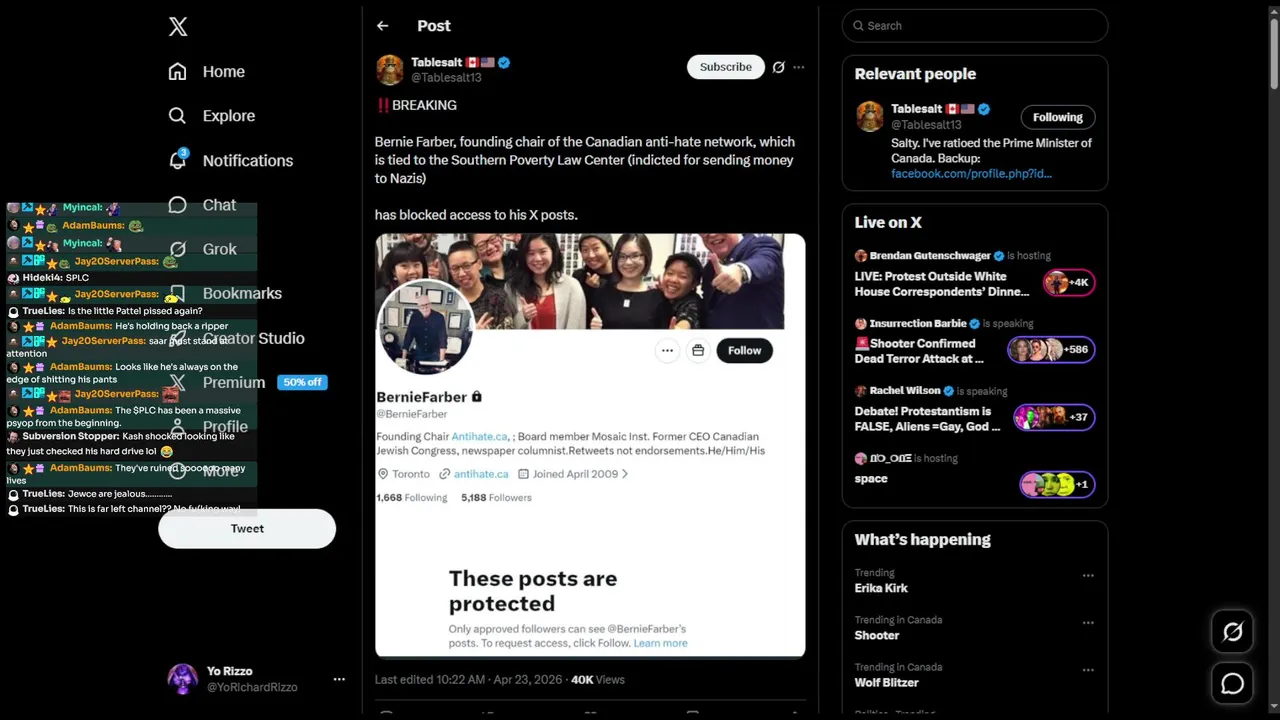Open options for Erika Kirk trend

tap(1088, 575)
